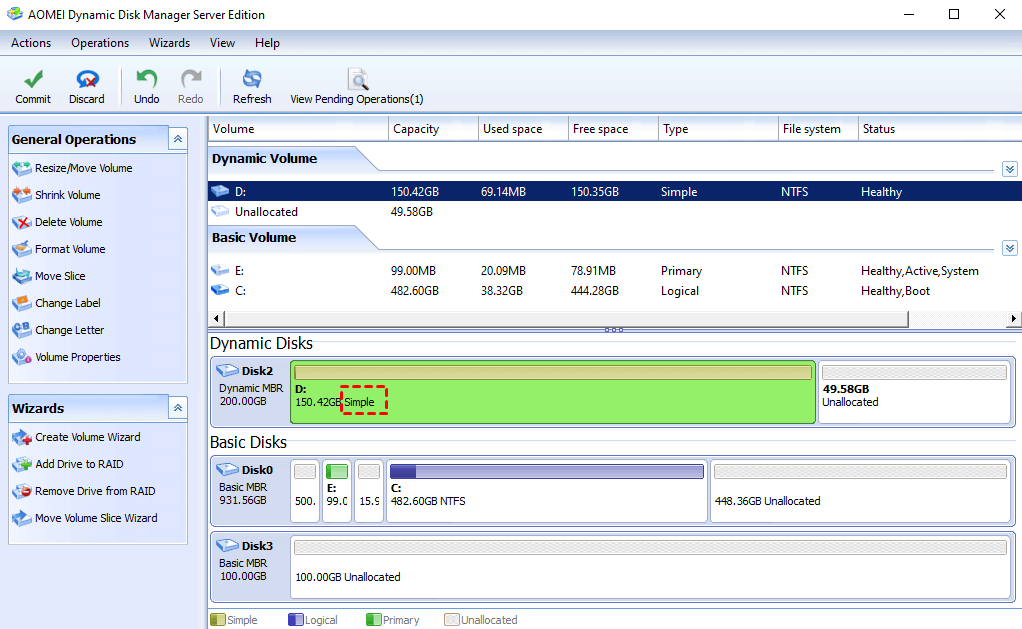The height and width of the screenshot is (629, 1022).
Task: Collapse the Dynamic Volume group
Action: click(1009, 169)
